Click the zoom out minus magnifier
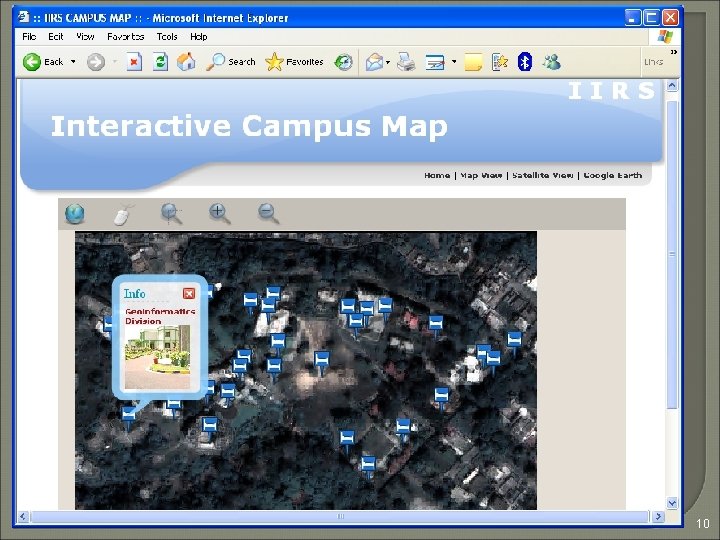This screenshot has height=540, width=720. click(268, 214)
